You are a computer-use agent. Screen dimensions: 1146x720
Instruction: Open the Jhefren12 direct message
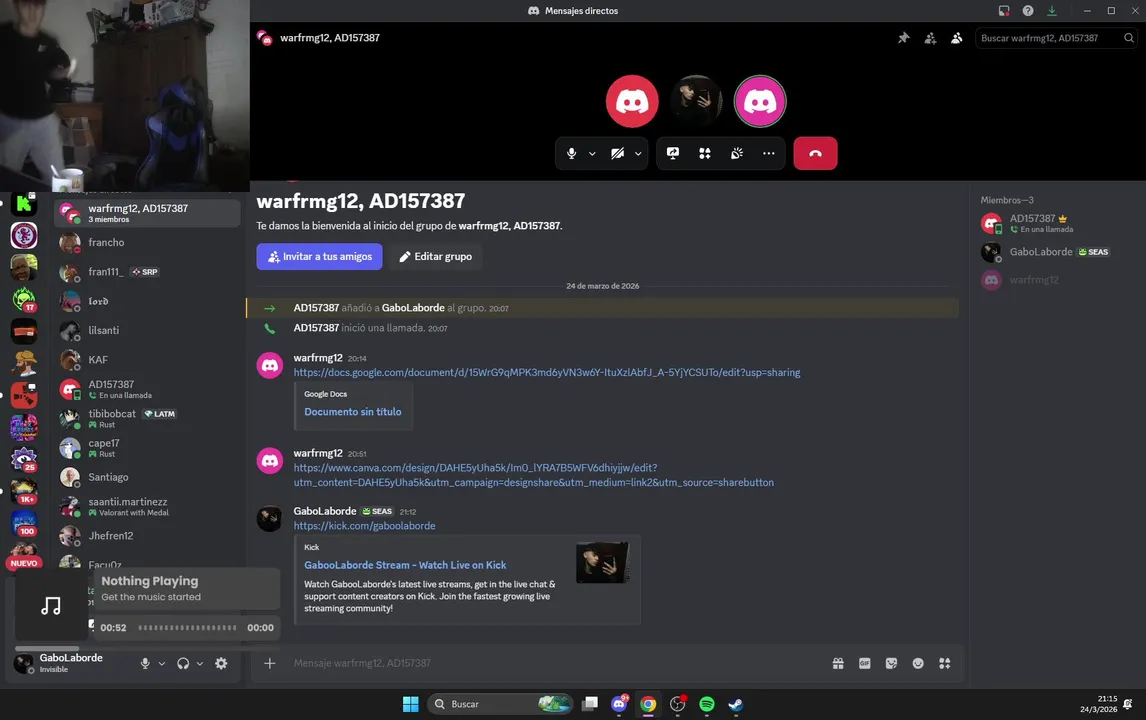[147, 536]
